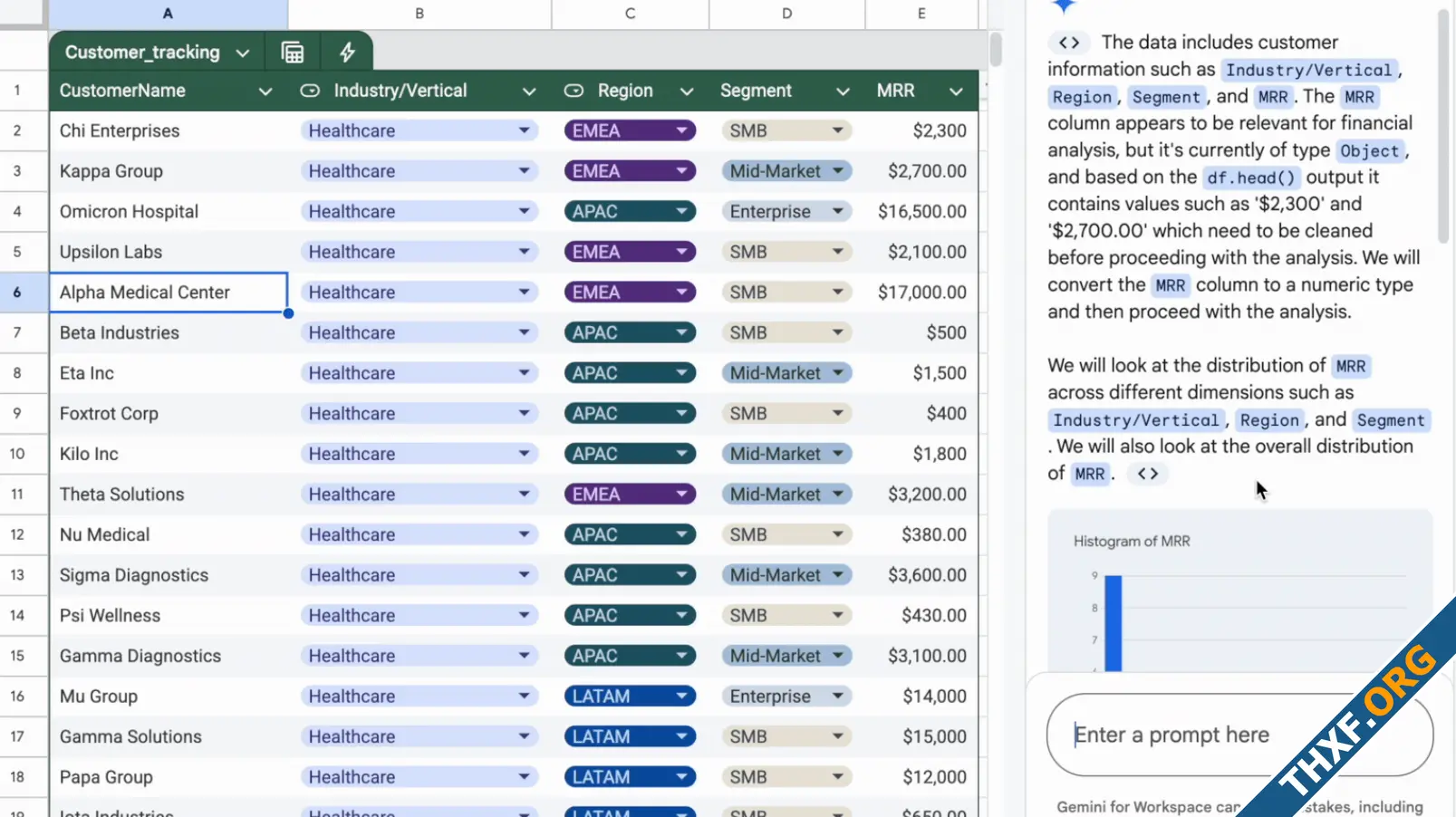The height and width of the screenshot is (817, 1456).
Task: Open the MRR column header dropdown
Action: pyautogui.click(x=956, y=91)
